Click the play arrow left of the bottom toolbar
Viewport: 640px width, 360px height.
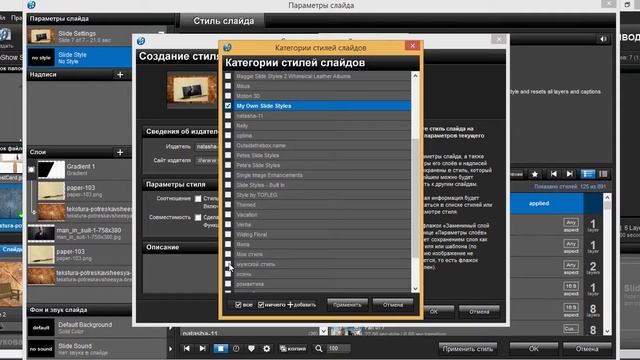[171, 349]
